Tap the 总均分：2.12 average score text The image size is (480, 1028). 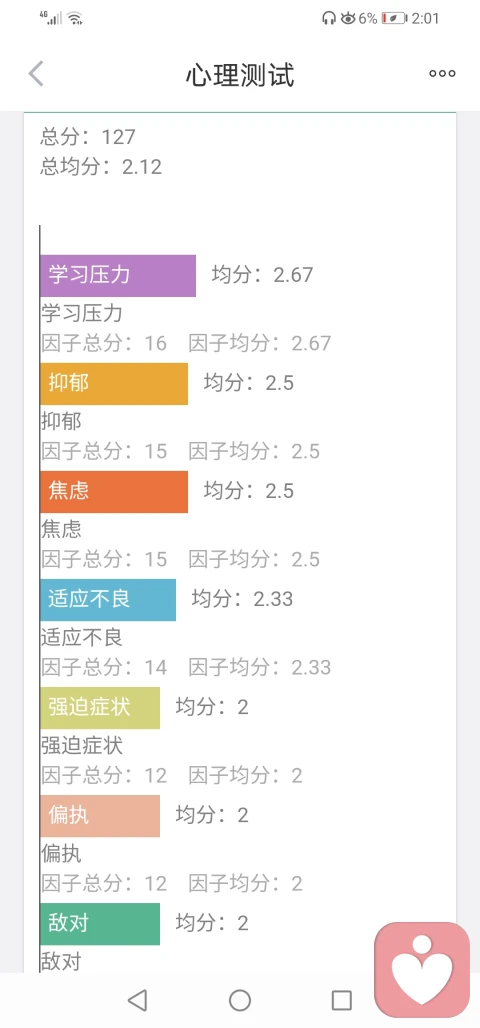tap(101, 167)
